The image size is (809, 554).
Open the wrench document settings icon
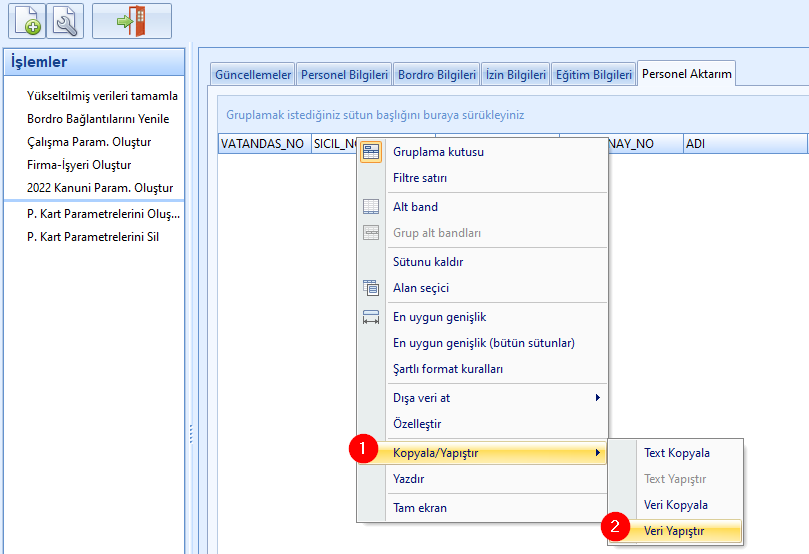pos(65,21)
